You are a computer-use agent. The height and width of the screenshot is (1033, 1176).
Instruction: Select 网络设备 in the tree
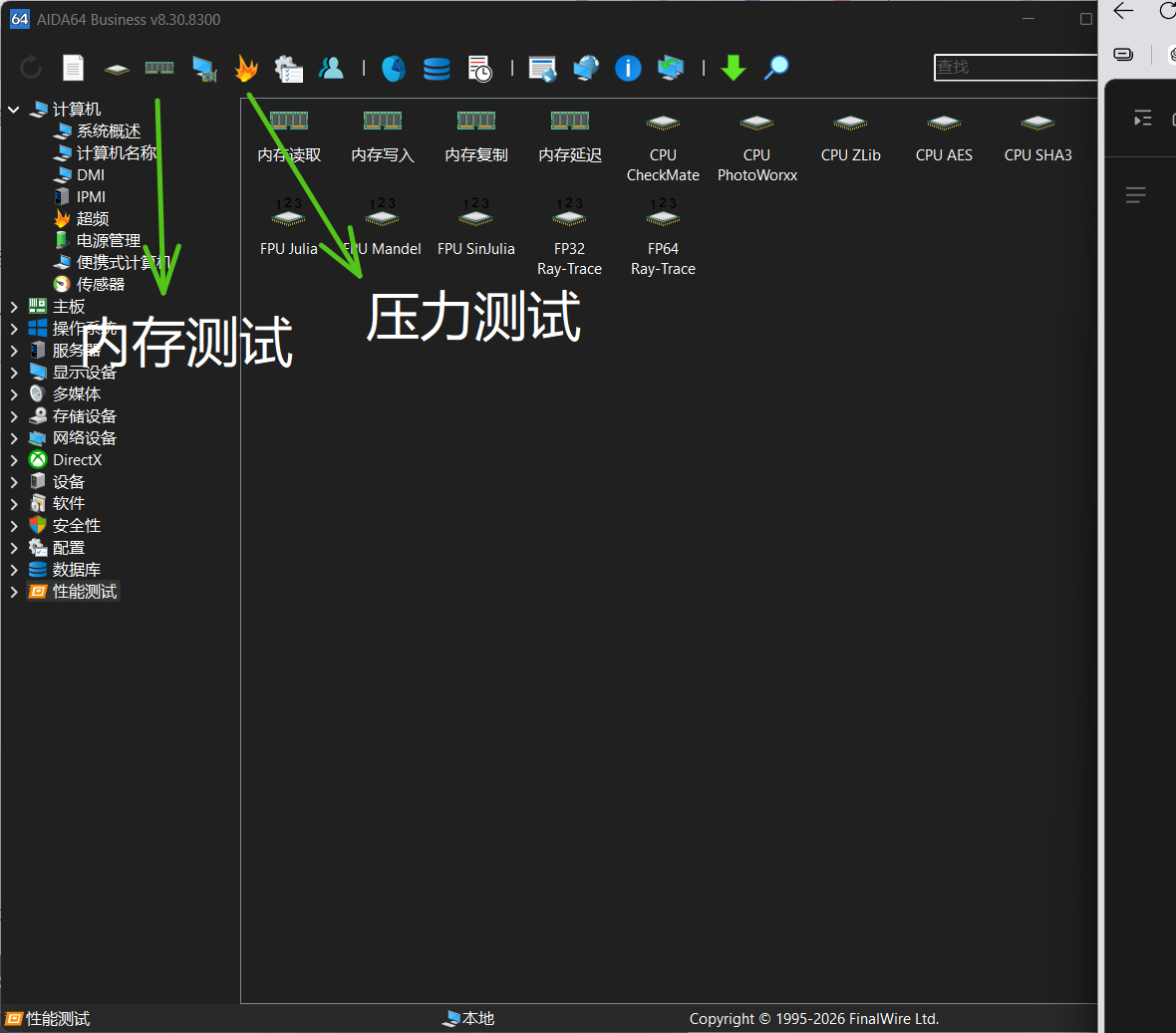84,438
